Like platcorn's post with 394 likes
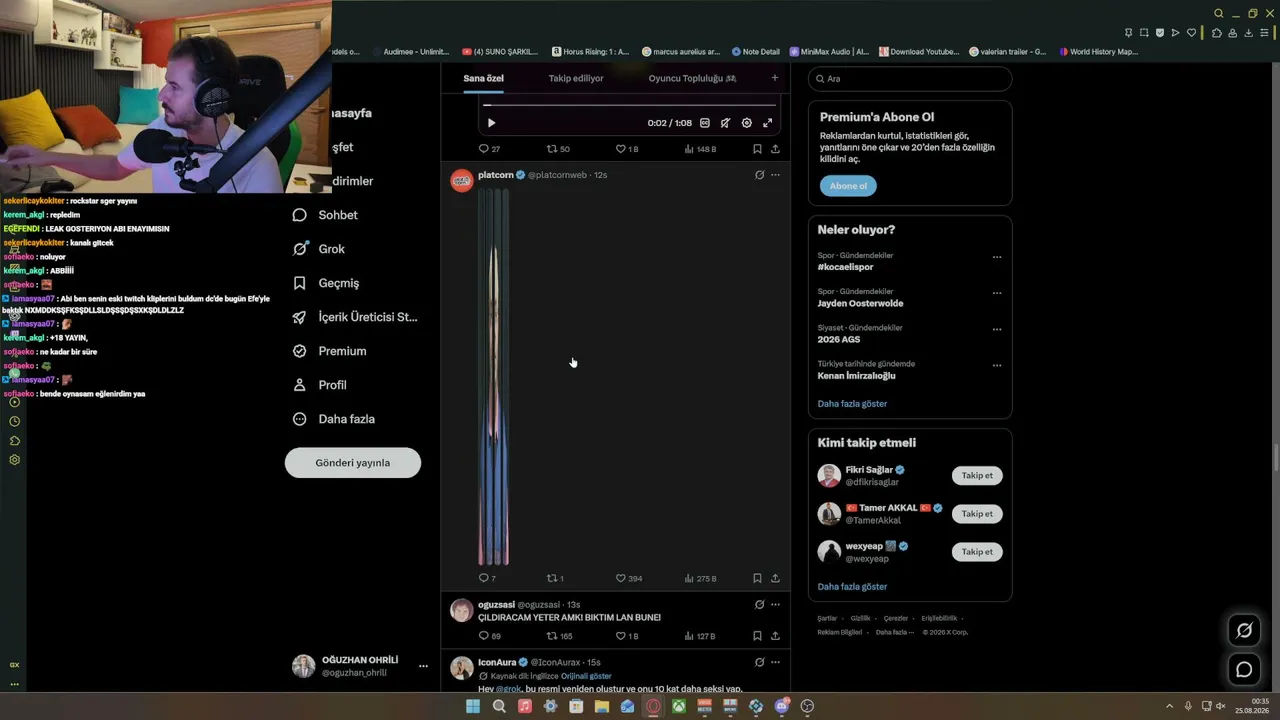This screenshot has width=1280, height=720. [629, 578]
